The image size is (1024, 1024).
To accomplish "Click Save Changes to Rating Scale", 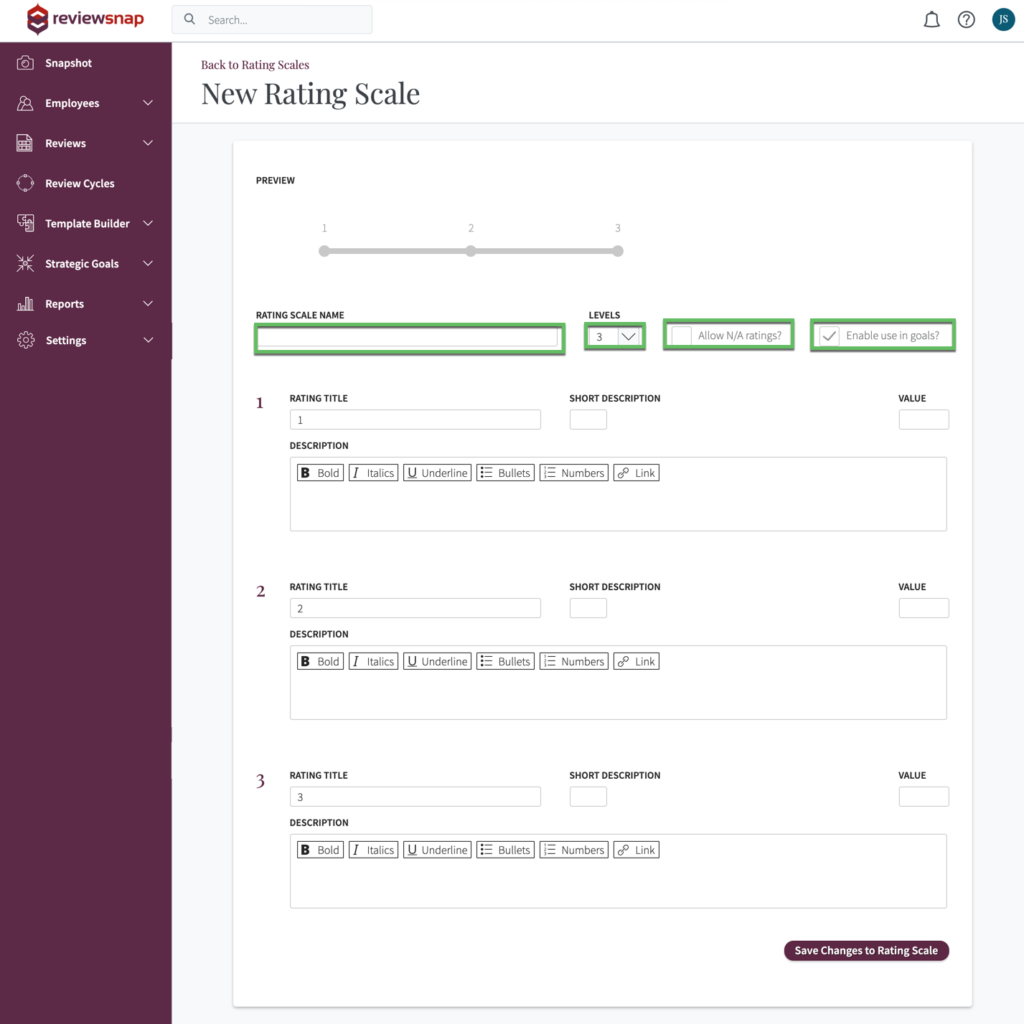I will tap(866, 950).
